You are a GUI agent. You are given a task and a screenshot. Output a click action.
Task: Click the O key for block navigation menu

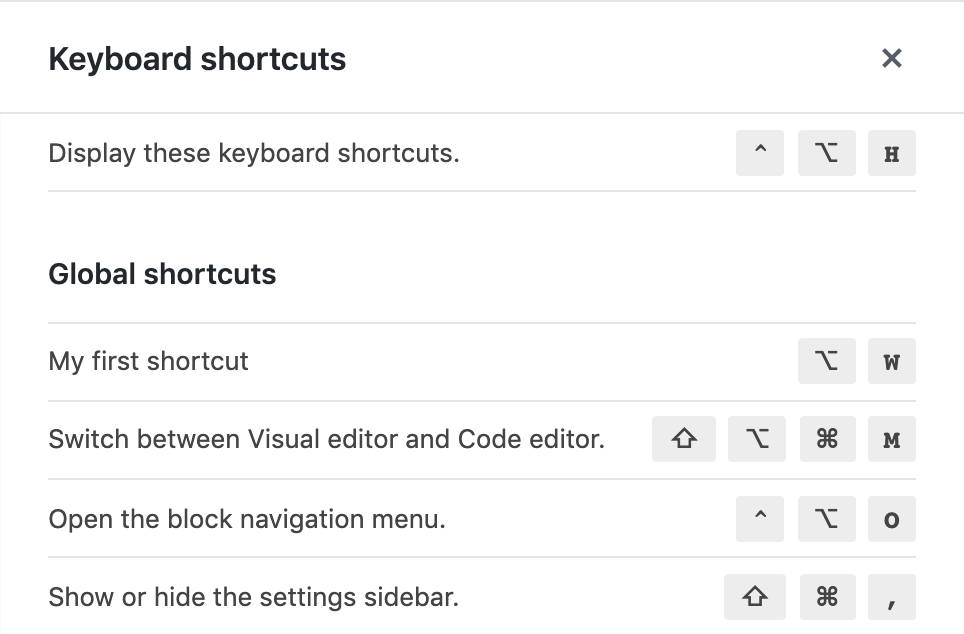tap(891, 519)
